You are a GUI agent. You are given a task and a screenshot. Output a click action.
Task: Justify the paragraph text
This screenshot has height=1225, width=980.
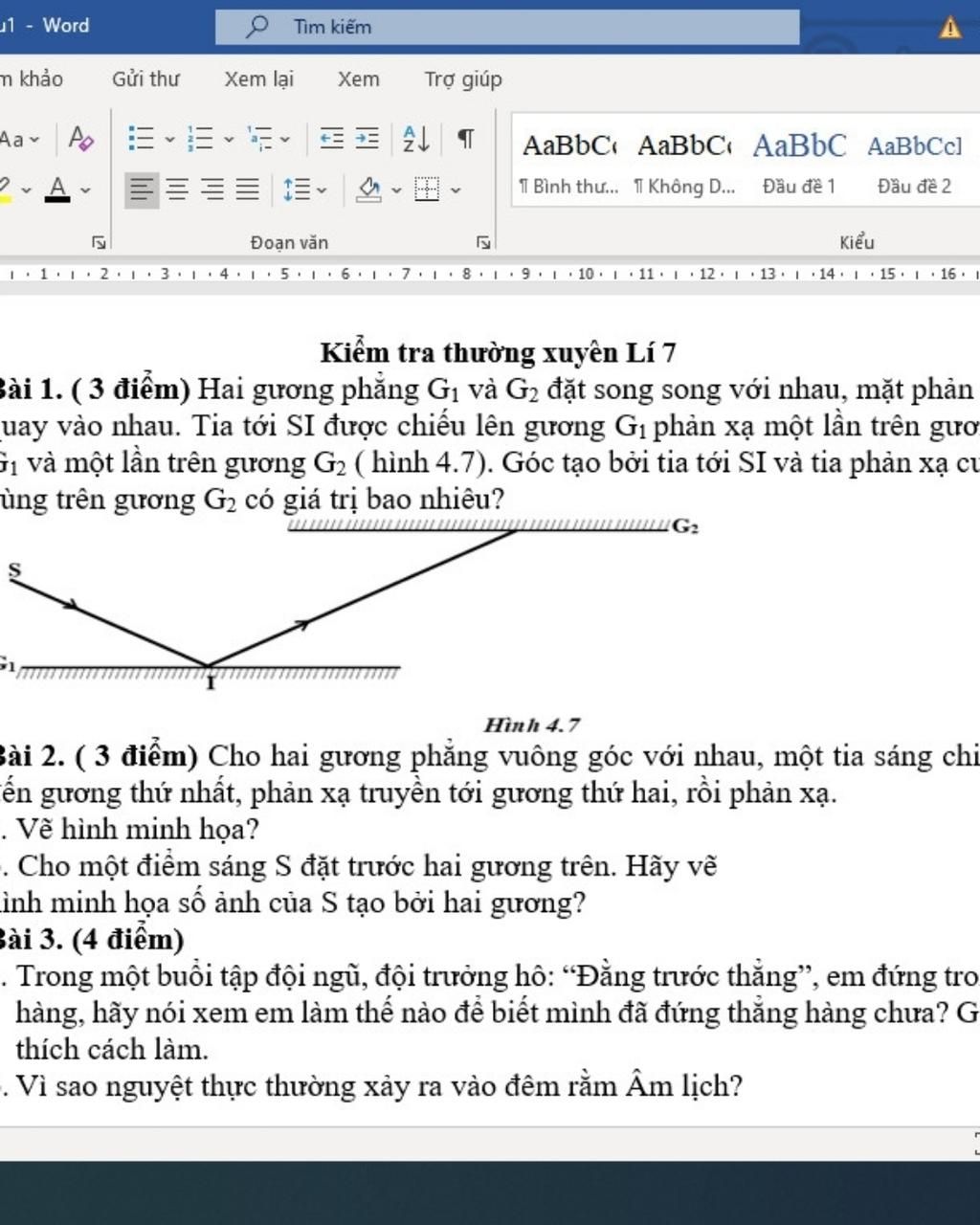pos(248,189)
